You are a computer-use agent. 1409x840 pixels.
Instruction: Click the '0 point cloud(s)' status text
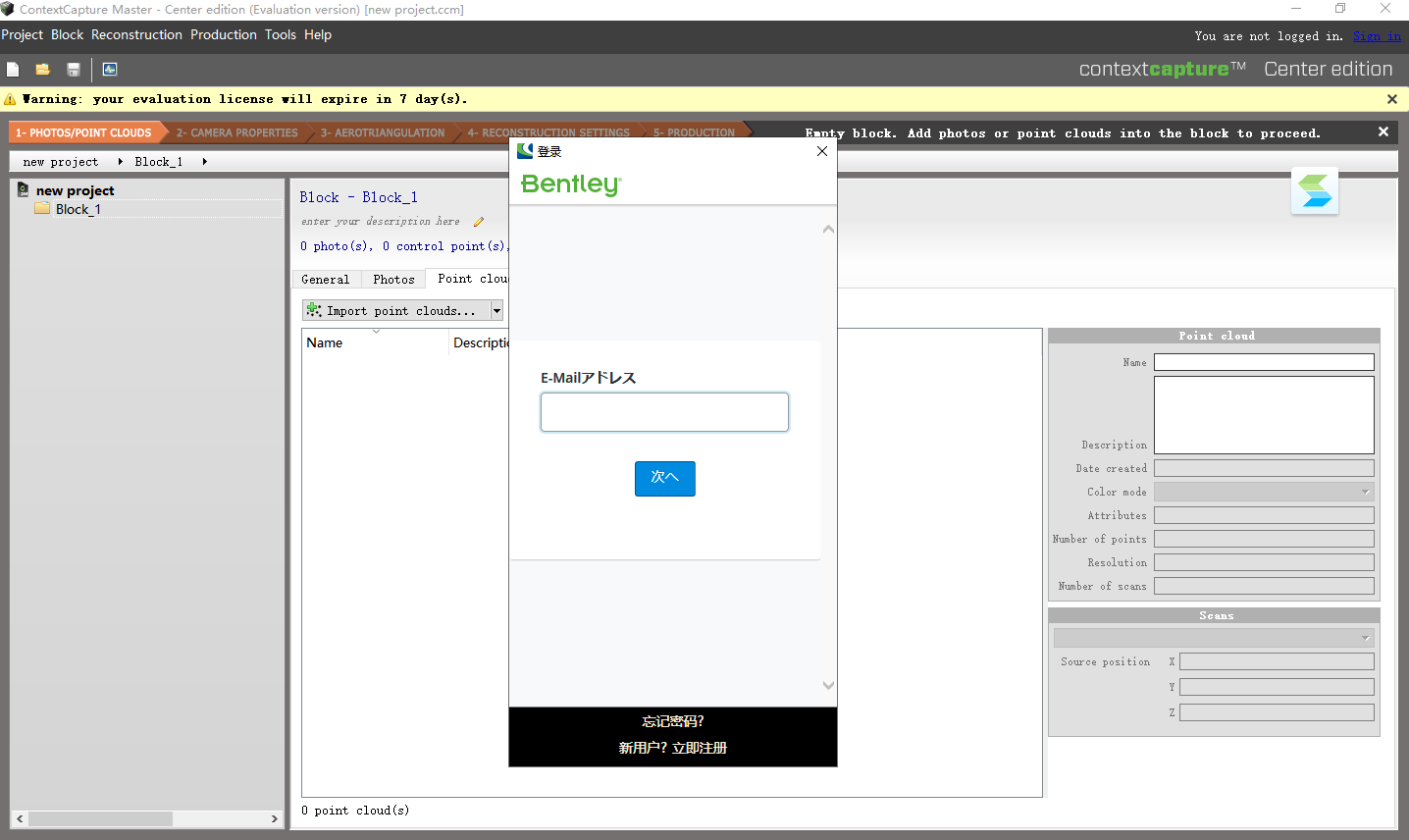[x=355, y=811]
